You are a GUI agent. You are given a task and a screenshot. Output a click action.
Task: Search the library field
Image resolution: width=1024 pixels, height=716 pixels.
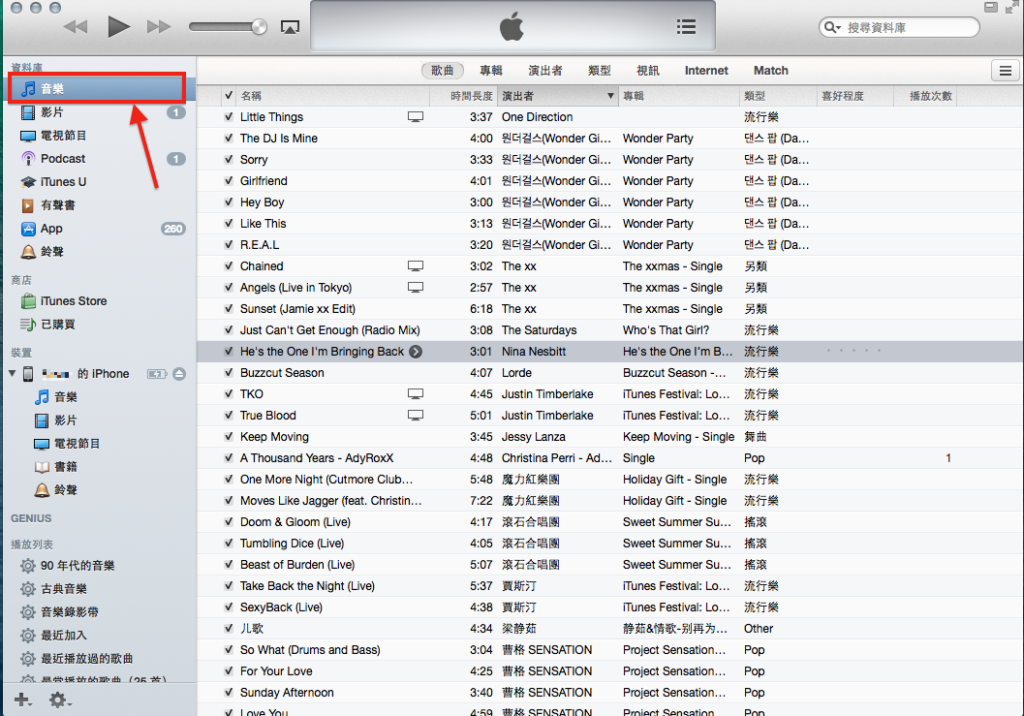click(x=899, y=27)
